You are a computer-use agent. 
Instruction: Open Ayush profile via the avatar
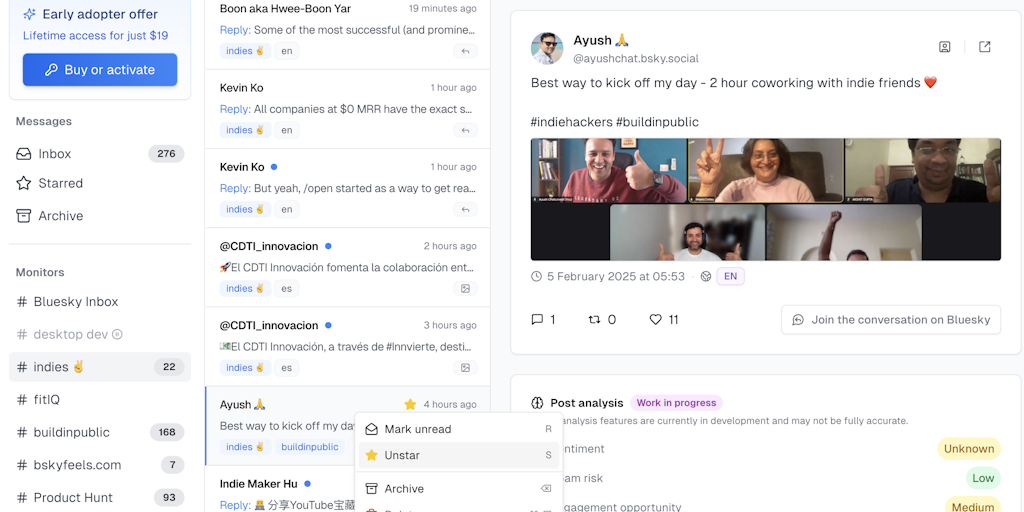tap(547, 48)
